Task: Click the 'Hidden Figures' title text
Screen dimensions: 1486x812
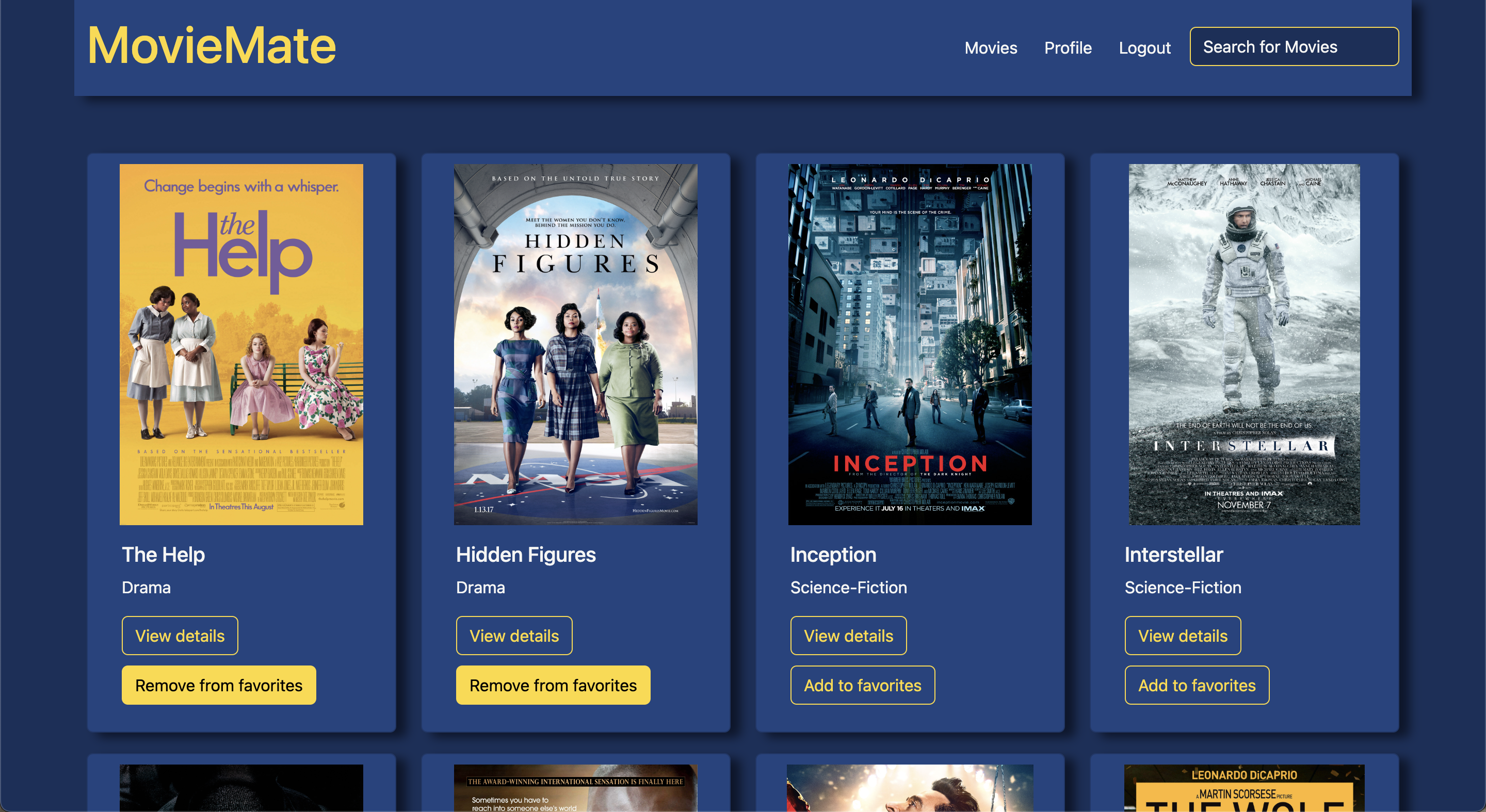Action: pos(526,554)
